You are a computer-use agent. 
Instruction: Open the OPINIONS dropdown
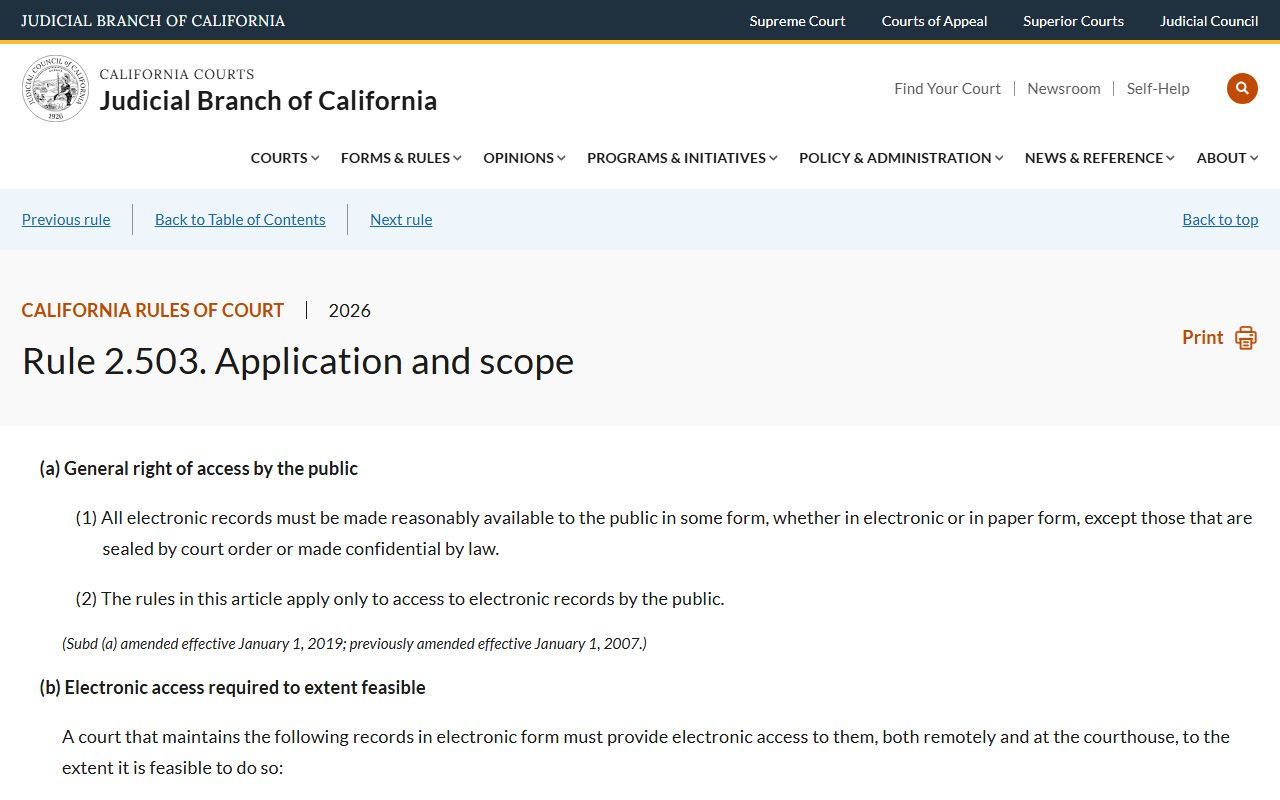(x=524, y=158)
